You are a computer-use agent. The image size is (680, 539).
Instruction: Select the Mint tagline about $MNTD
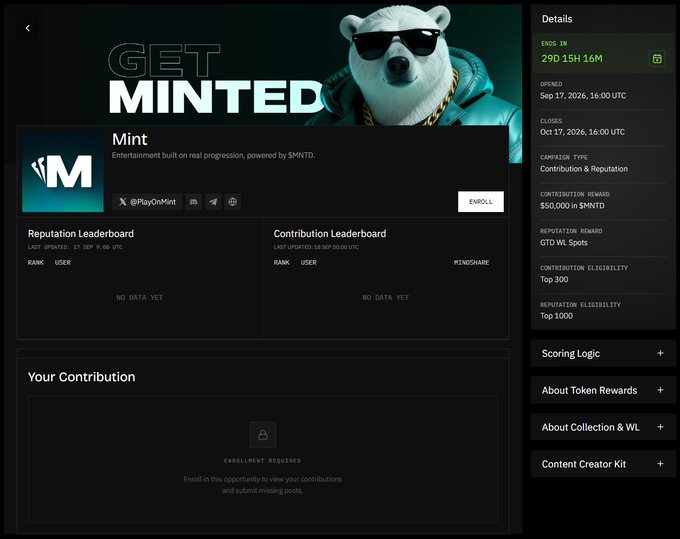tap(213, 155)
